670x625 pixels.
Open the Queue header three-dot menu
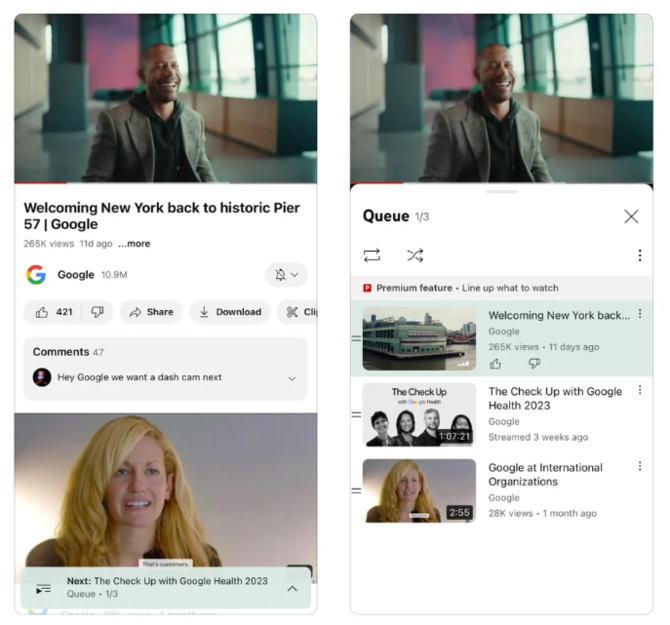pyautogui.click(x=640, y=255)
